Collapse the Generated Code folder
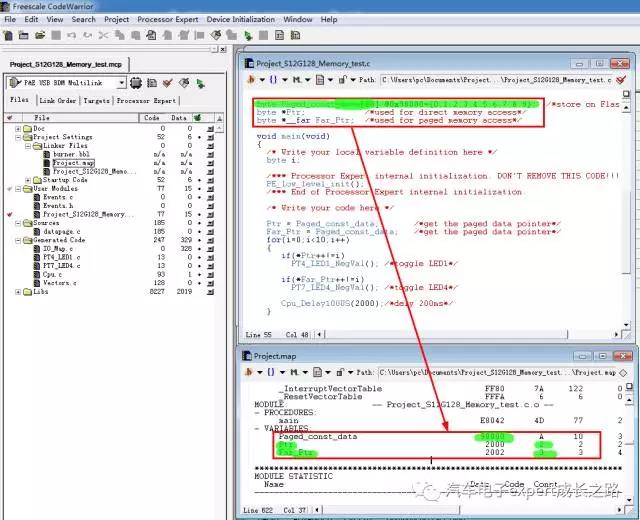 18,240
